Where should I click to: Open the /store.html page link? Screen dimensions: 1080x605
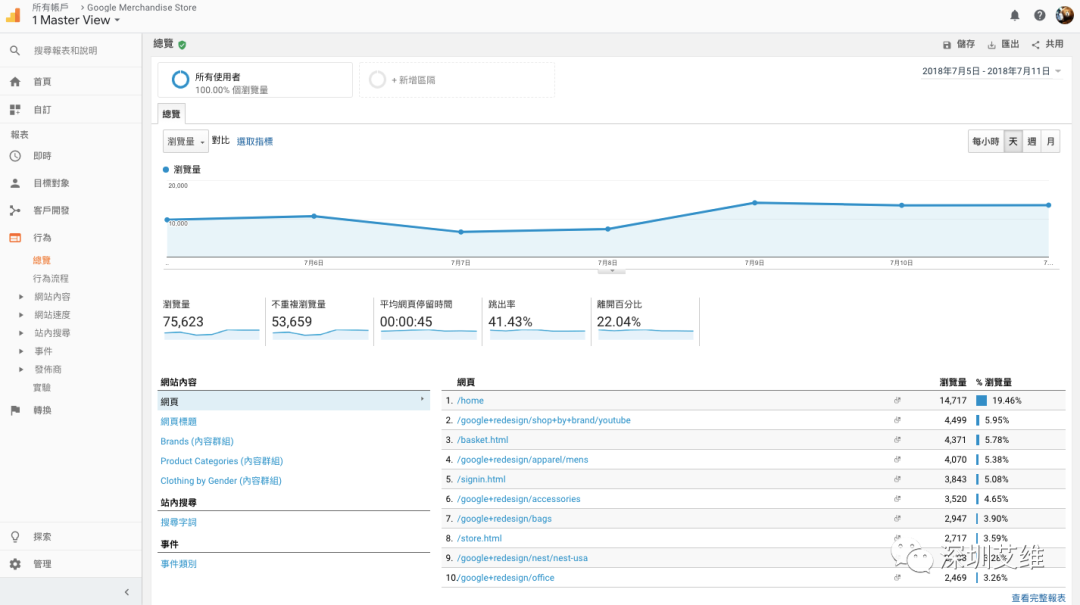(479, 538)
